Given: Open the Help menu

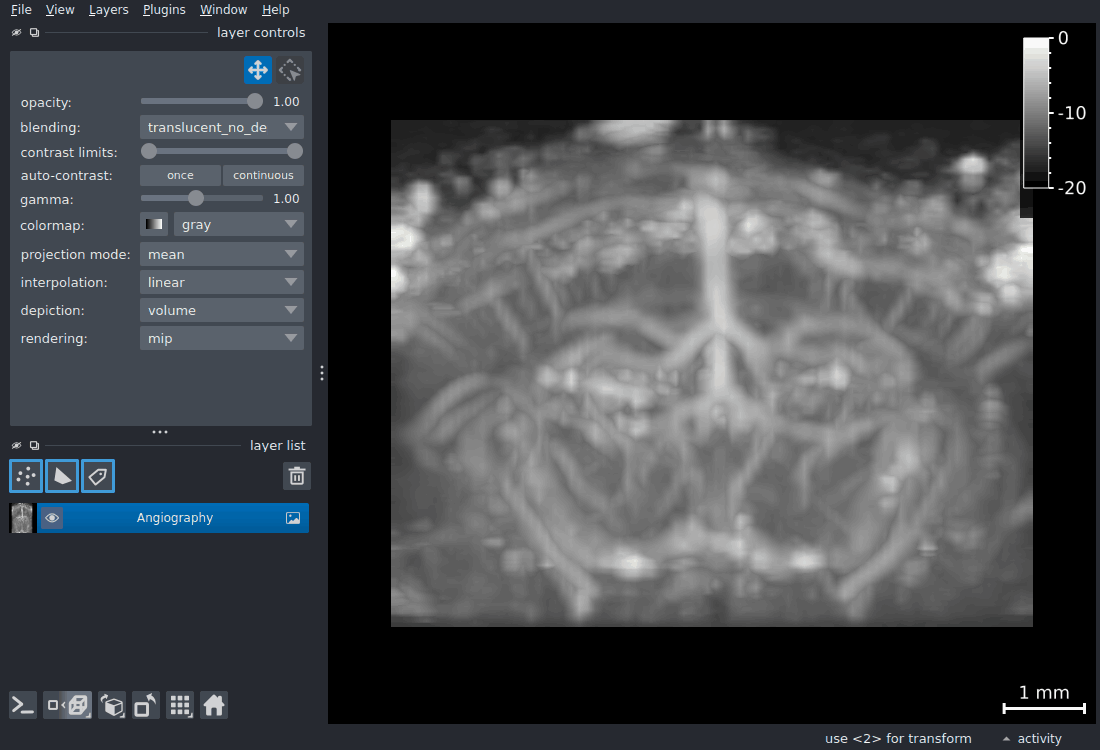Looking at the screenshot, I should coord(275,10).
